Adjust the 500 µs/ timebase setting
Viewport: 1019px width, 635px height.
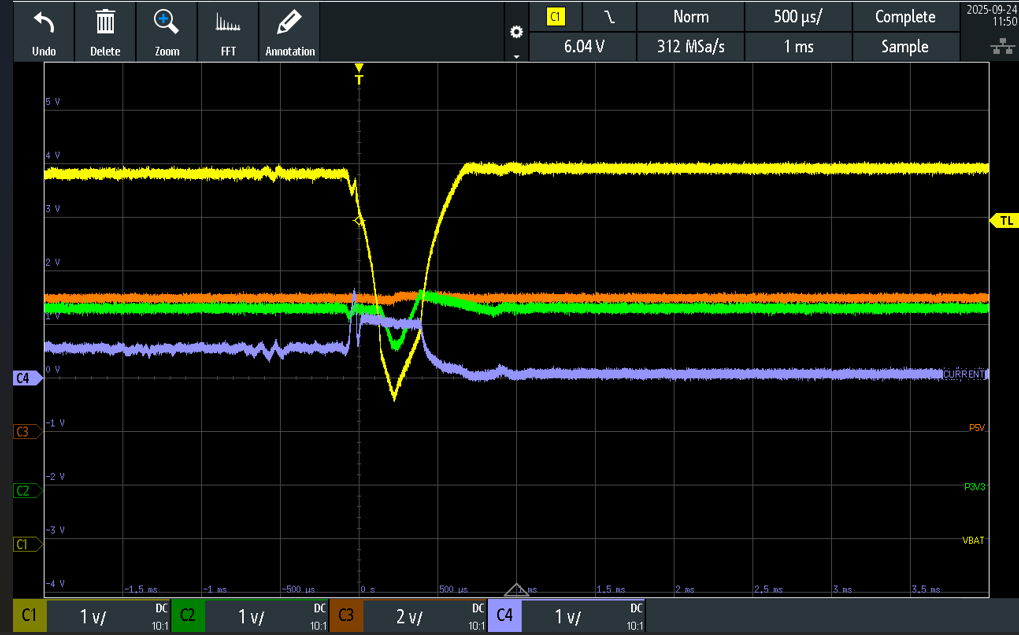(798, 17)
